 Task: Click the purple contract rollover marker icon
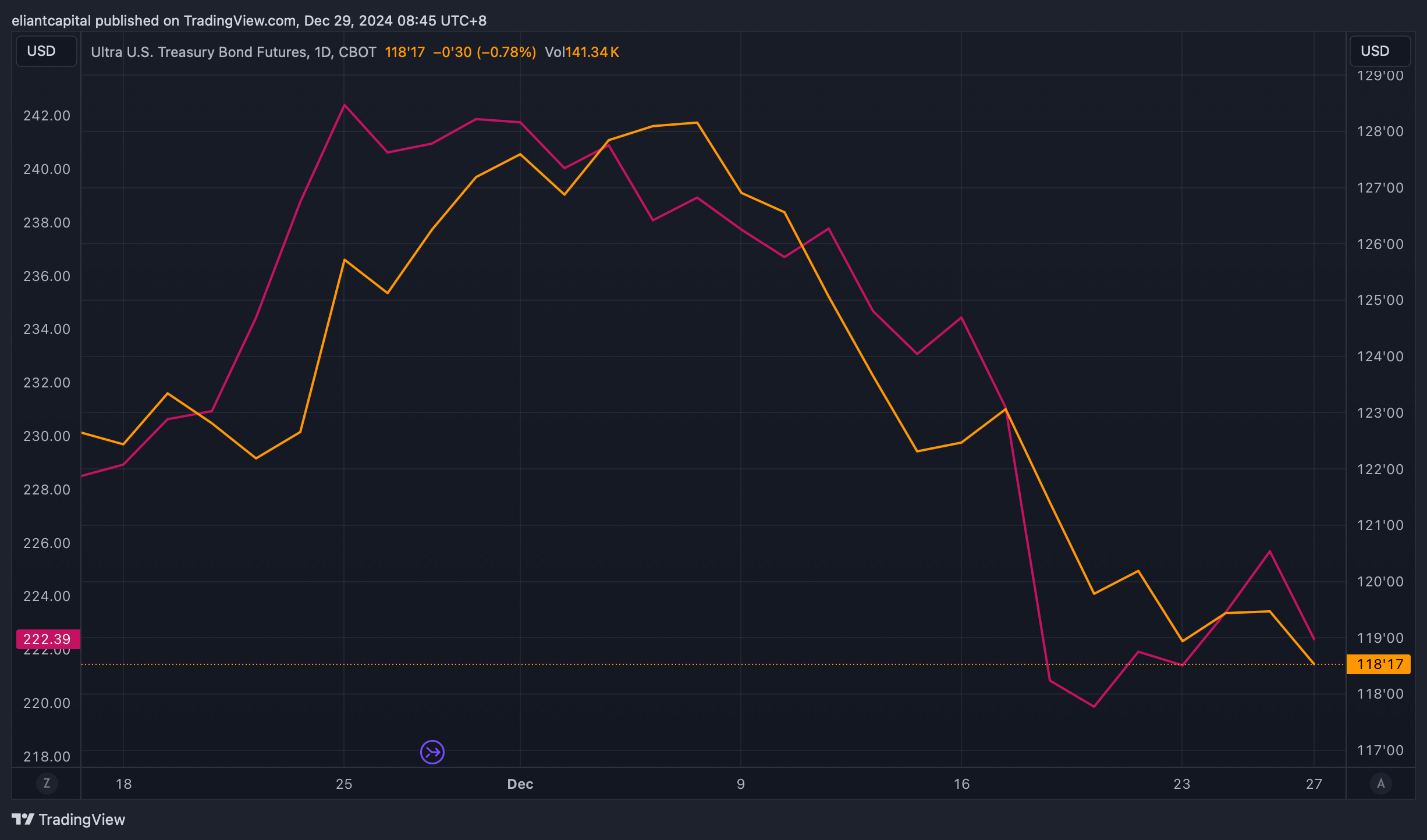tap(432, 752)
